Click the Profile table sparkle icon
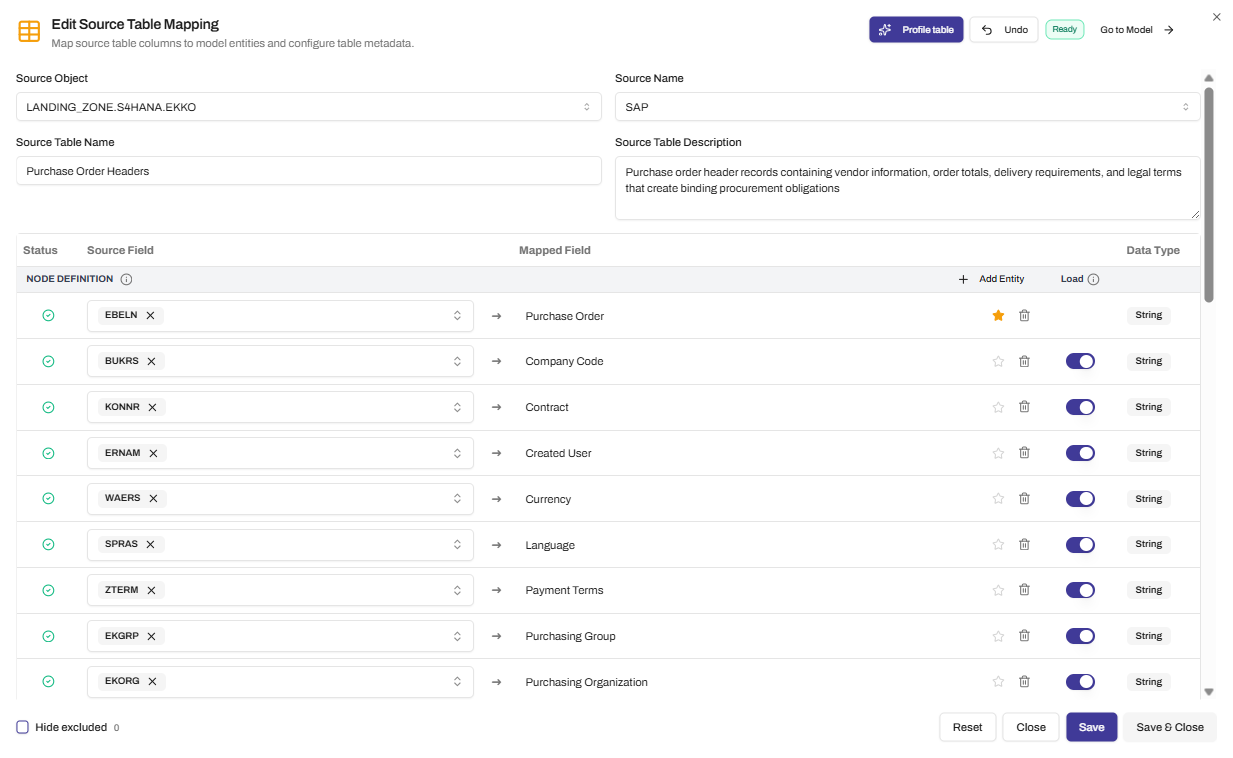Screen dimensions: 1233x758 (884, 29)
